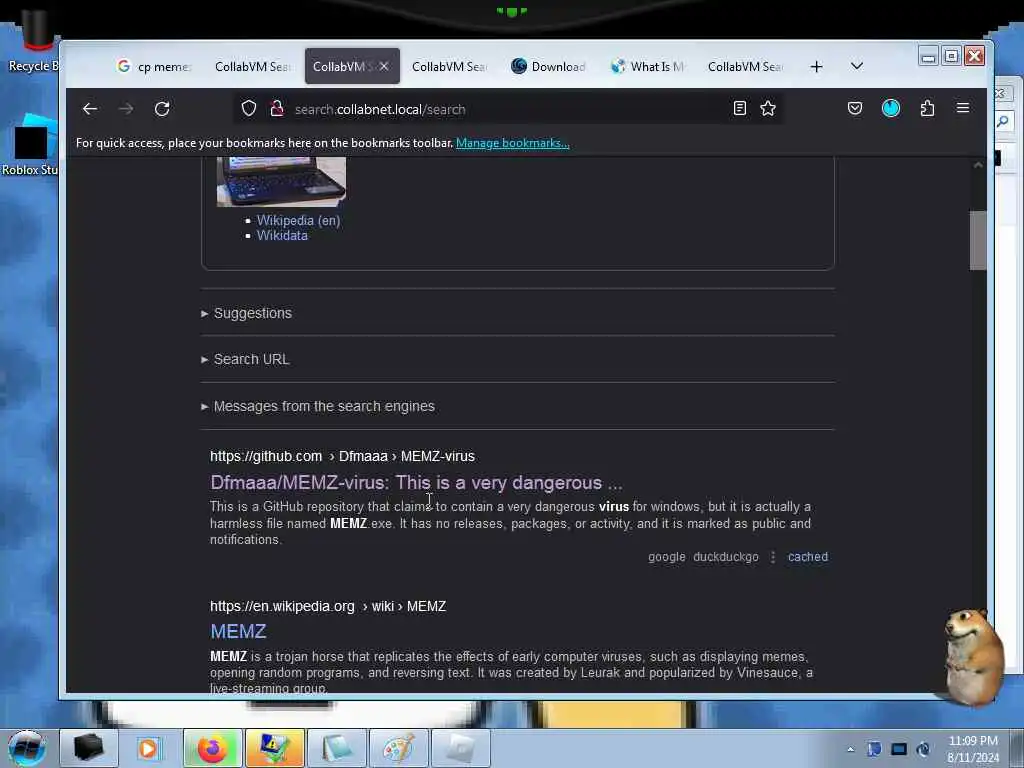Click the github.com result URL

(x=342, y=456)
